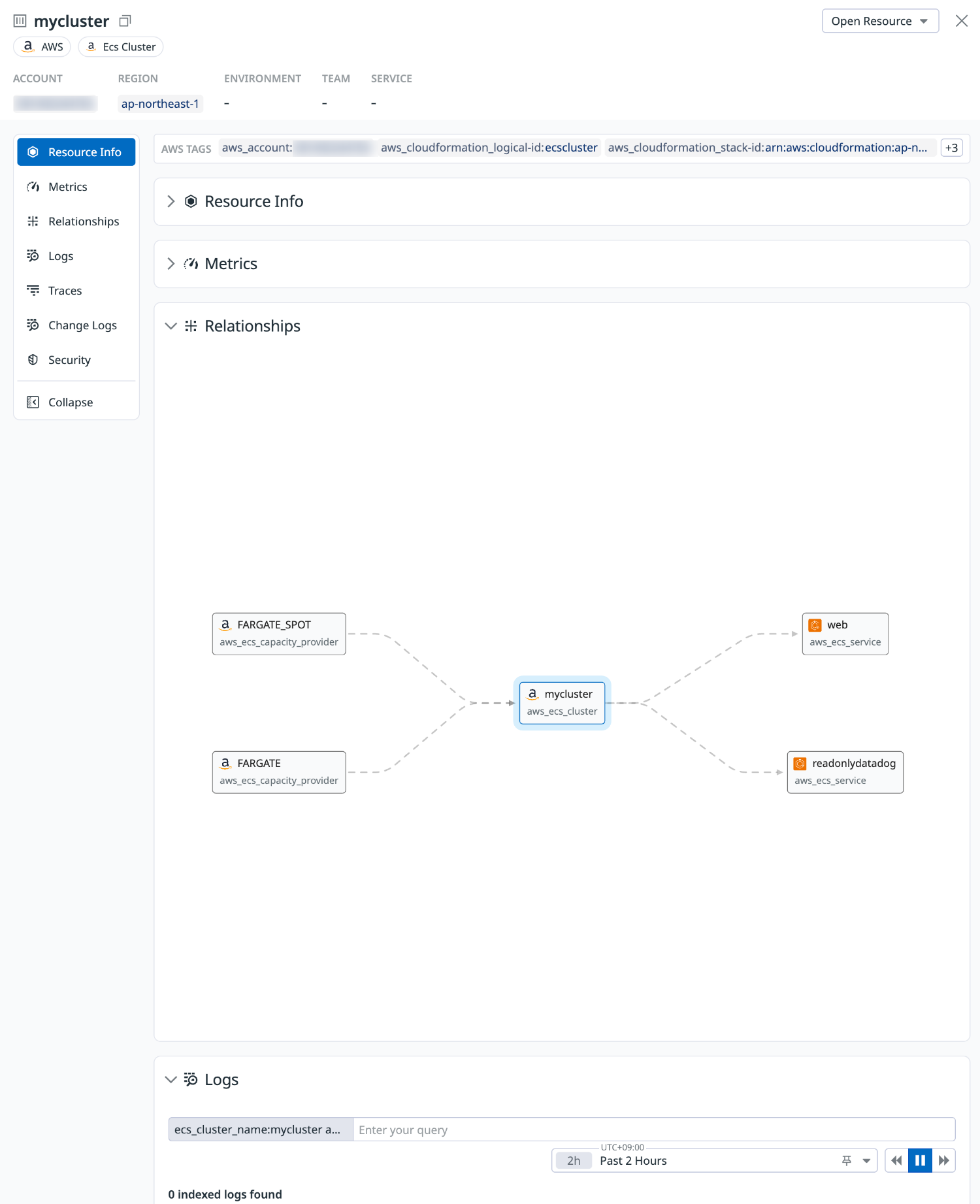
Task: Go to Metrics in sidebar
Action: coord(76,187)
